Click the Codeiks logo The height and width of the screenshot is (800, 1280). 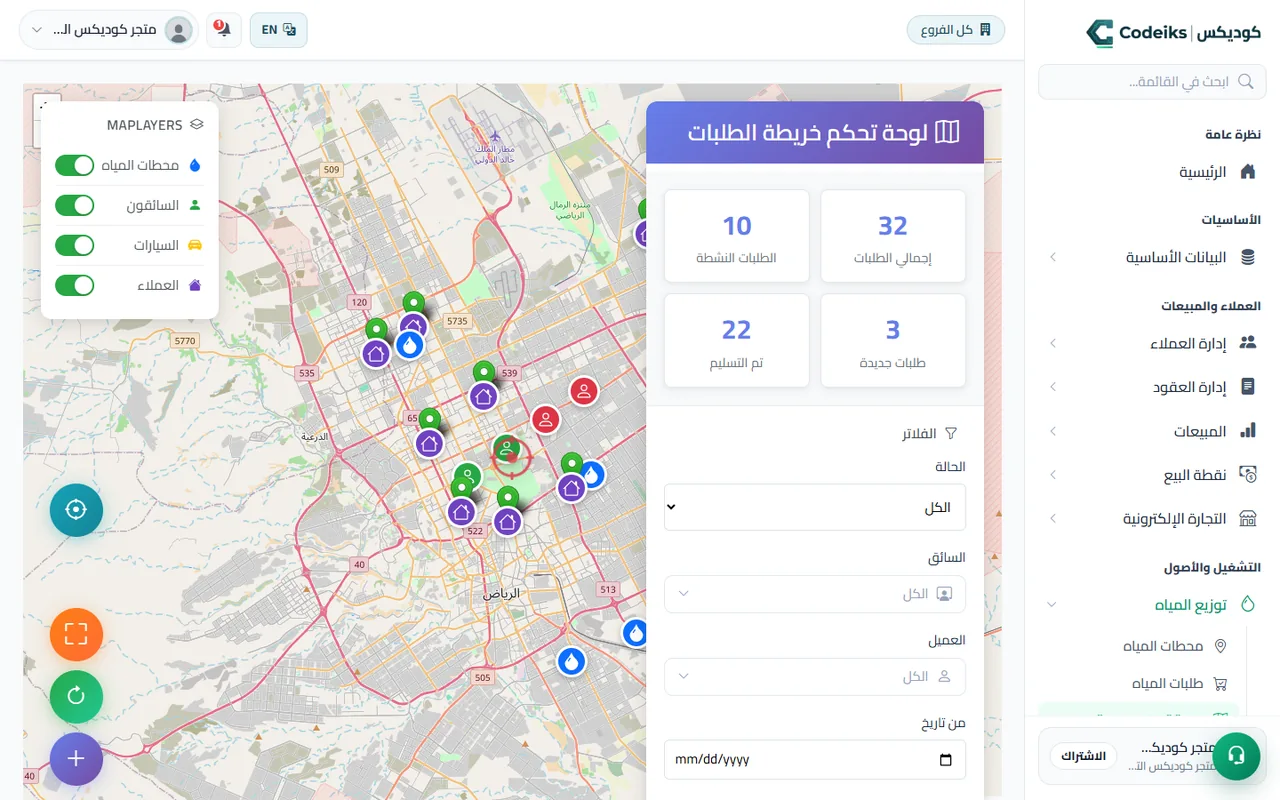[x=1174, y=32]
